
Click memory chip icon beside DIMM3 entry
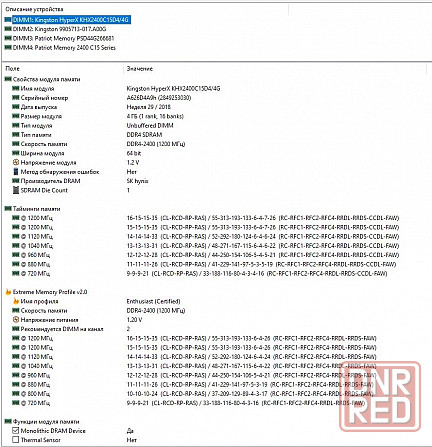point(8,38)
